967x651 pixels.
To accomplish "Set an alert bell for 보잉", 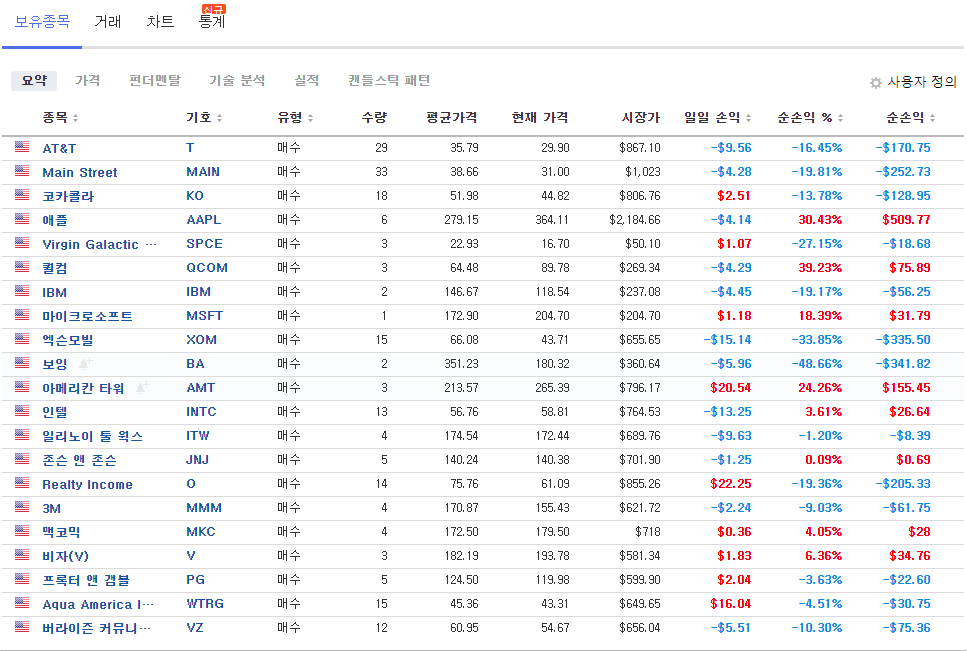I will point(86,363).
